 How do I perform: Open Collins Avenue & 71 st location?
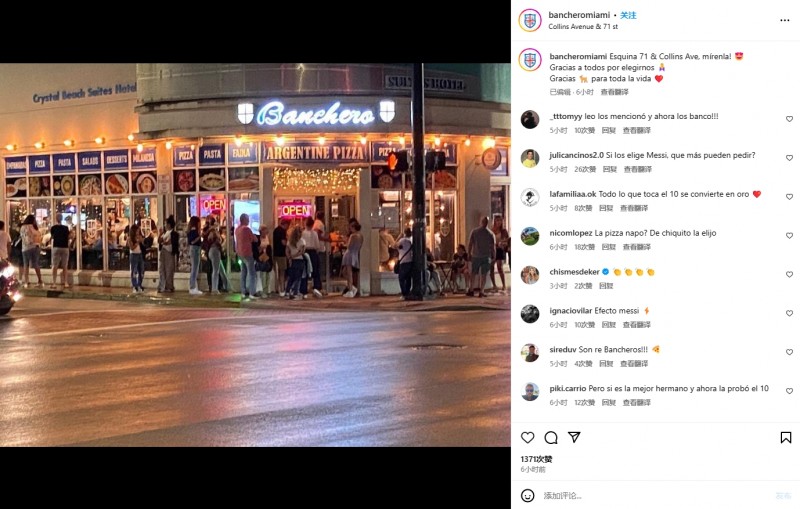[x=583, y=27]
